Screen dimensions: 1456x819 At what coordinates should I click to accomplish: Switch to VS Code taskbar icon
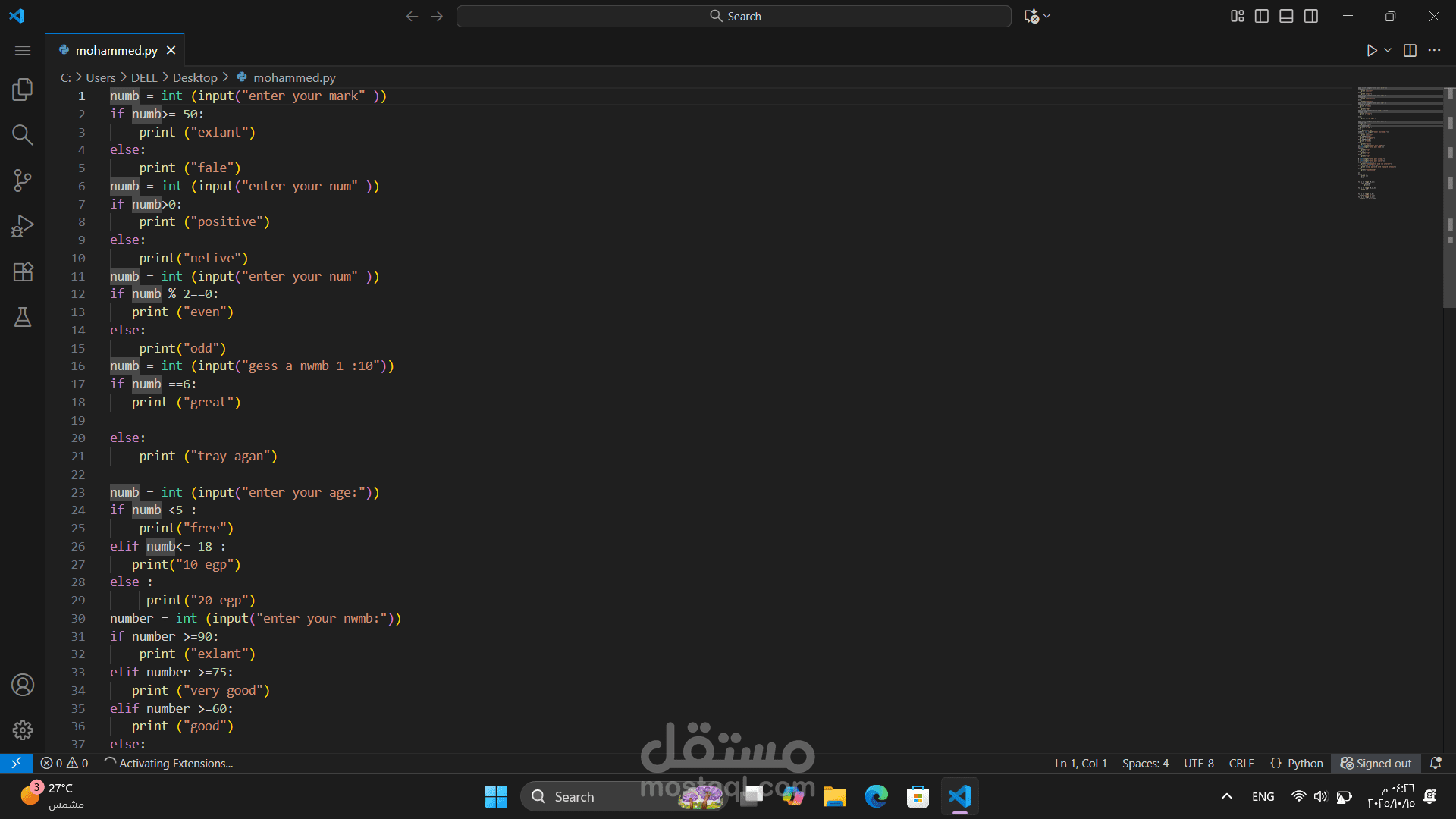(960, 796)
